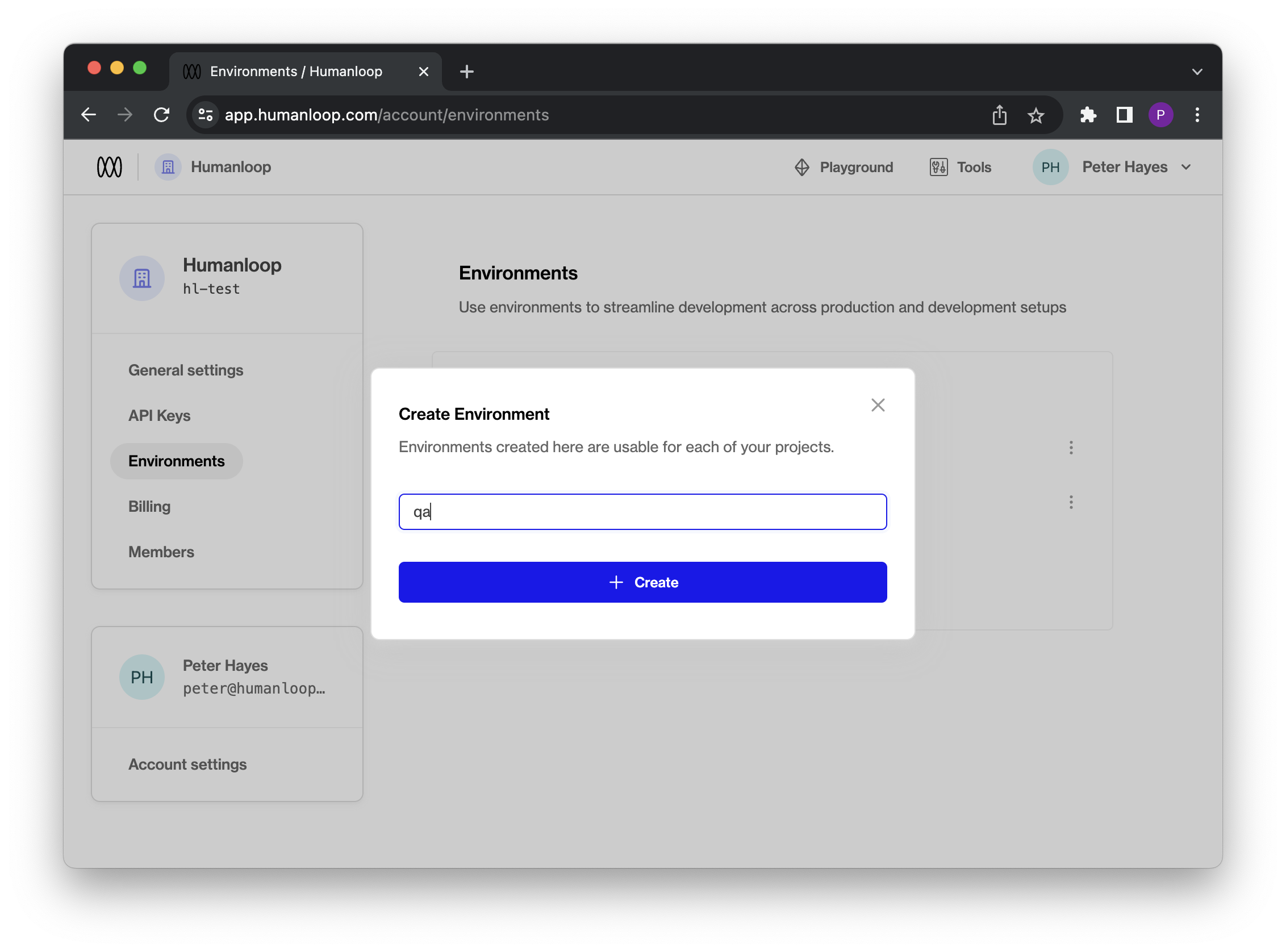
Task: Click the Humanloop organization building icon in header
Action: click(x=168, y=167)
